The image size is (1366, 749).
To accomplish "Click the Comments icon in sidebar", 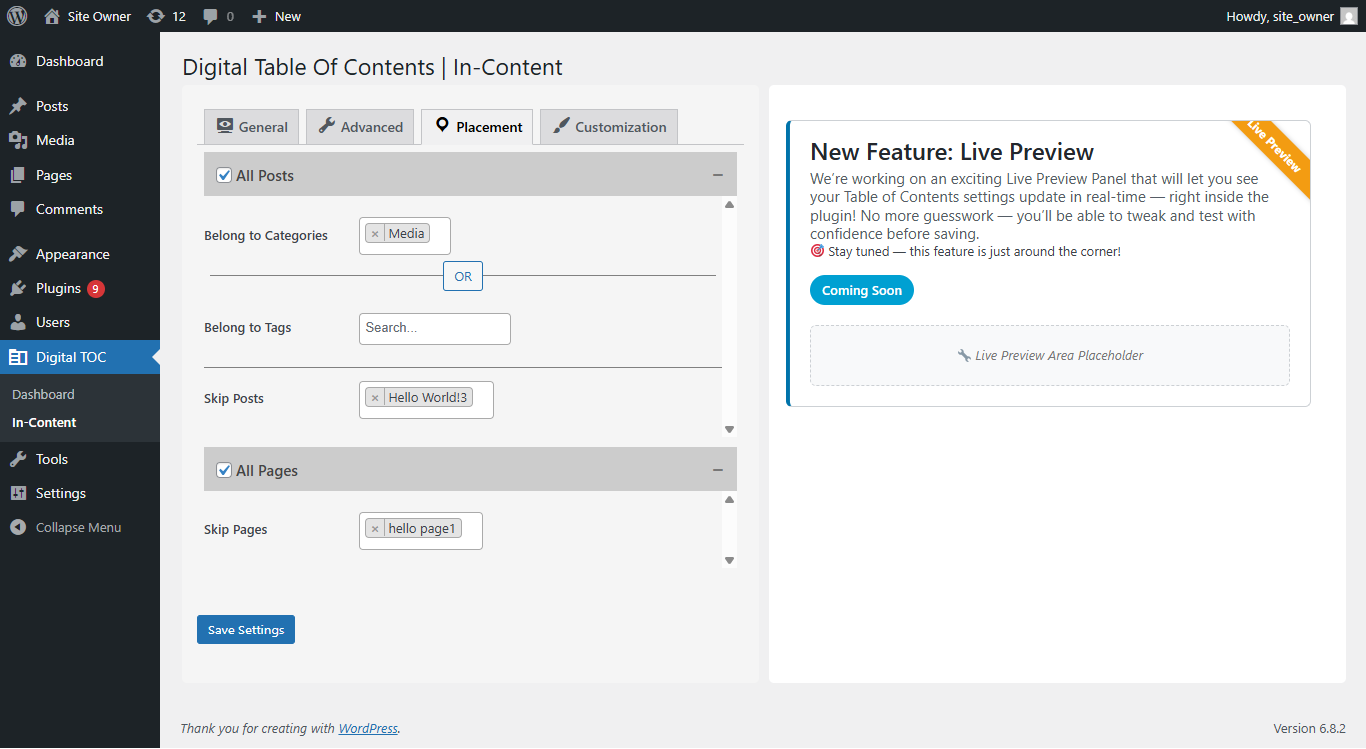I will click(18, 209).
